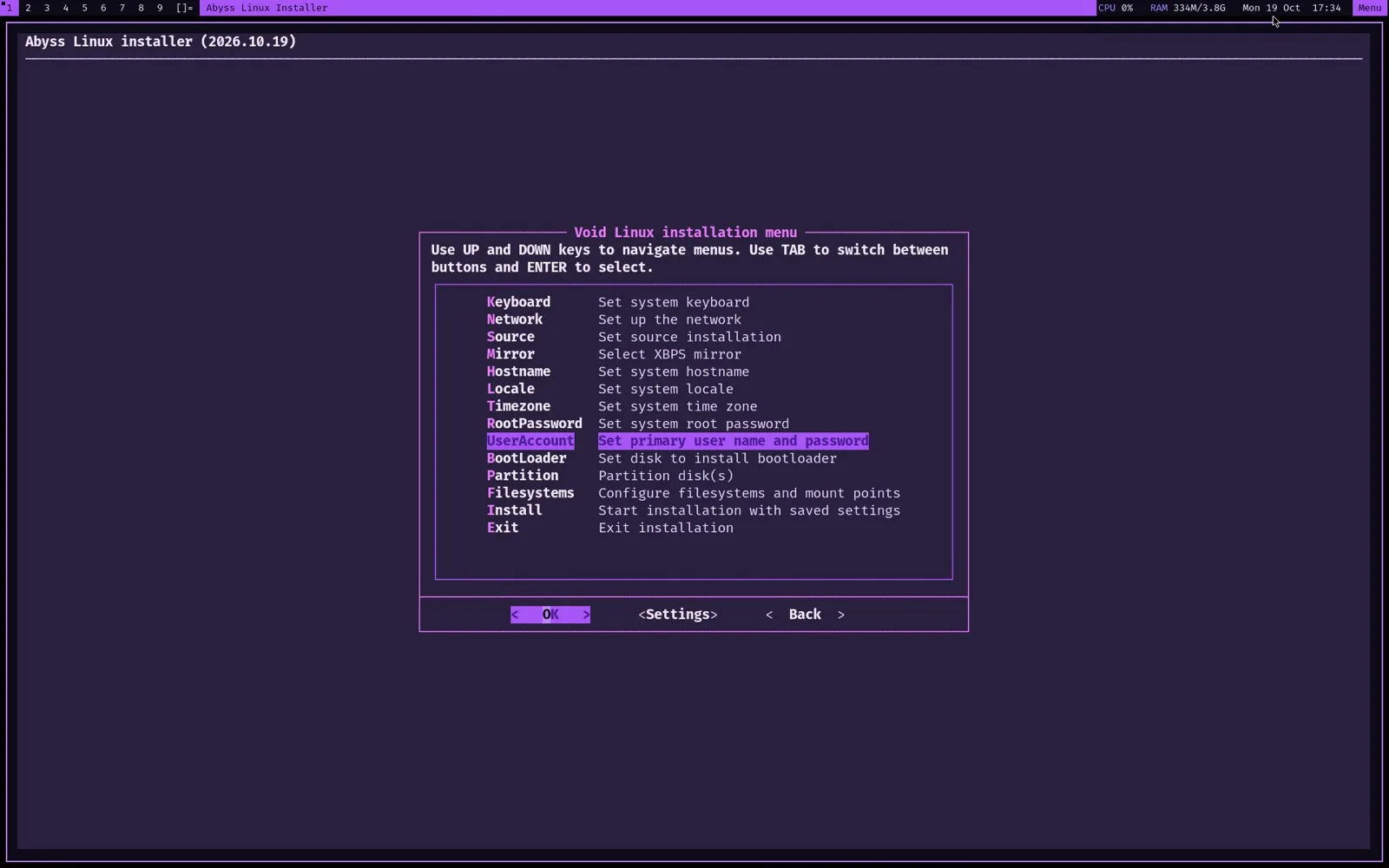The image size is (1389, 868).
Task: Click the OK button
Action: [550, 615]
